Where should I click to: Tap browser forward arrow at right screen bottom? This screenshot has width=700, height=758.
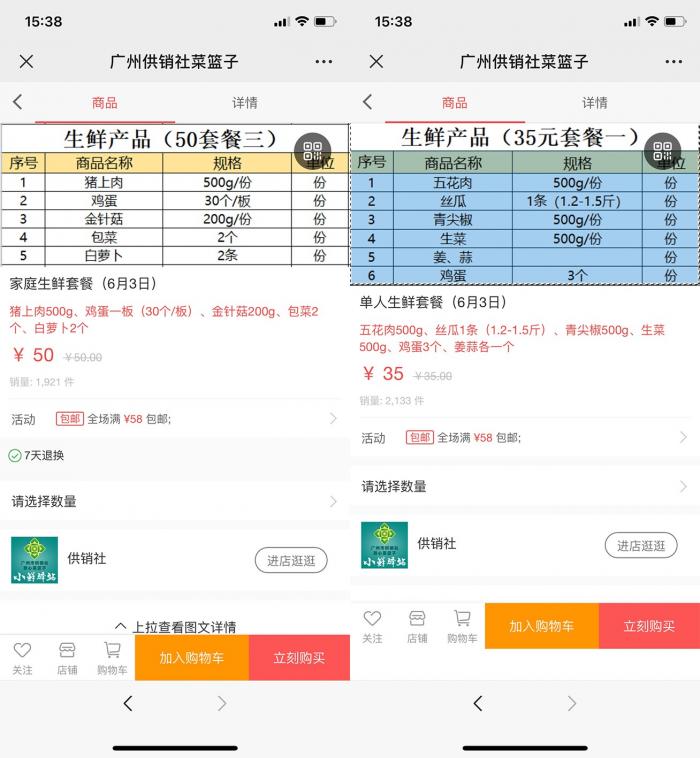(x=571, y=703)
